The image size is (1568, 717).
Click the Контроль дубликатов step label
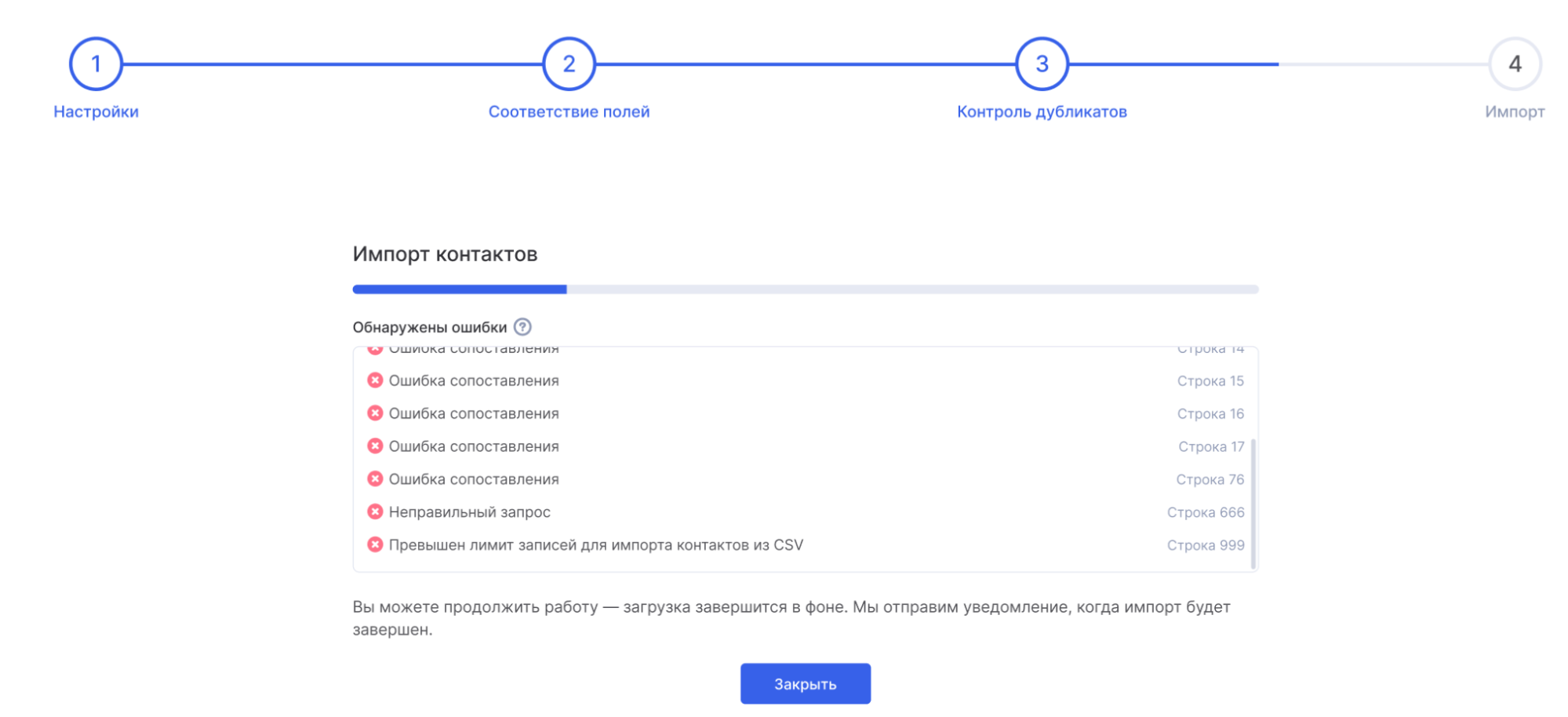tap(1042, 112)
